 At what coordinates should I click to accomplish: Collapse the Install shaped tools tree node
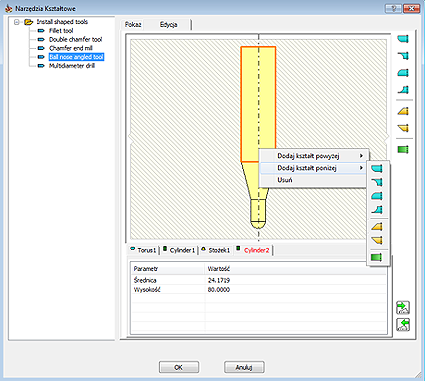point(16,22)
